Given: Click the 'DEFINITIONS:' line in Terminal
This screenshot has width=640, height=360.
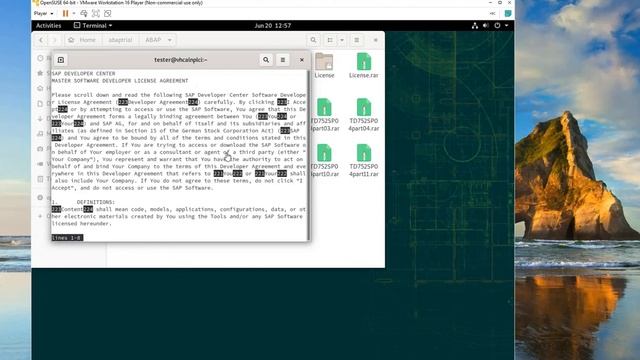Looking at the screenshot, I should (96, 202).
